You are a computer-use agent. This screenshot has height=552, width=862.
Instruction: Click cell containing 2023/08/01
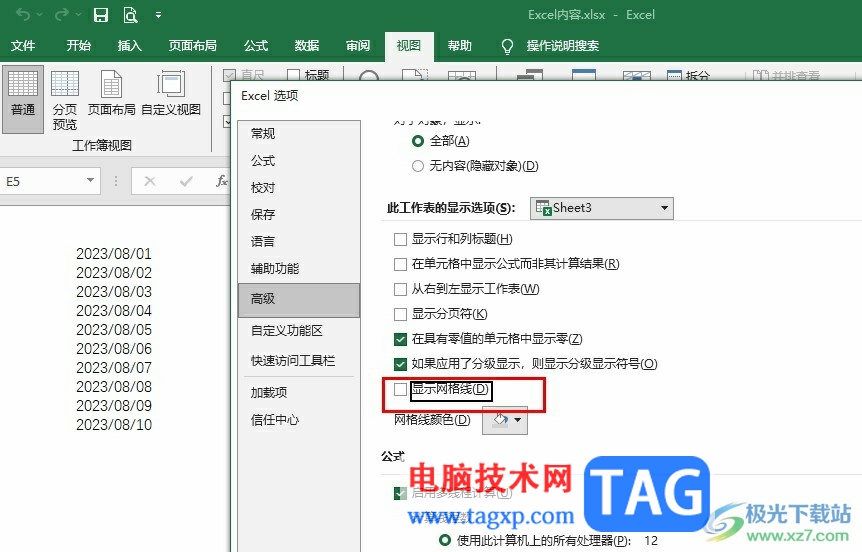(113, 254)
